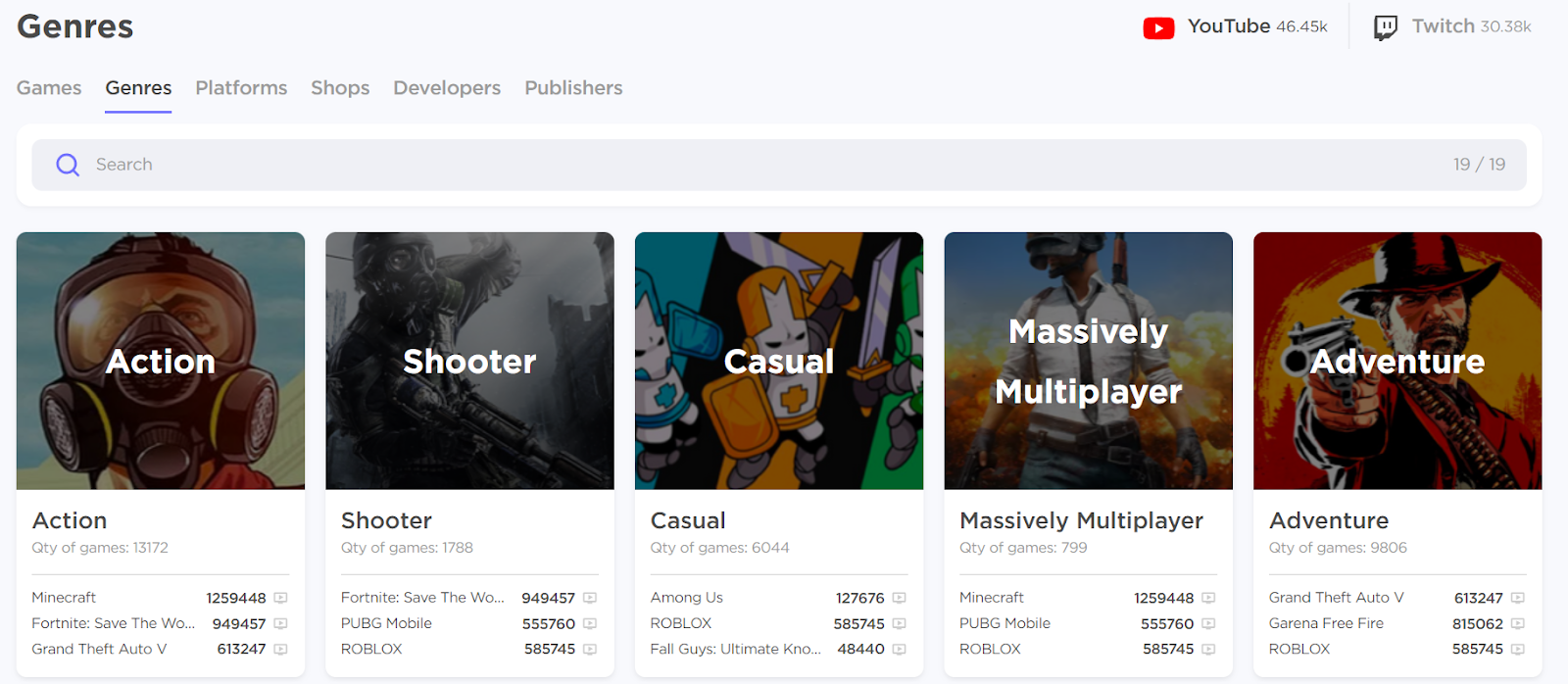Click the Massively Multiplayer card title link
Image resolution: width=1568 pixels, height=684 pixels.
tap(1081, 520)
